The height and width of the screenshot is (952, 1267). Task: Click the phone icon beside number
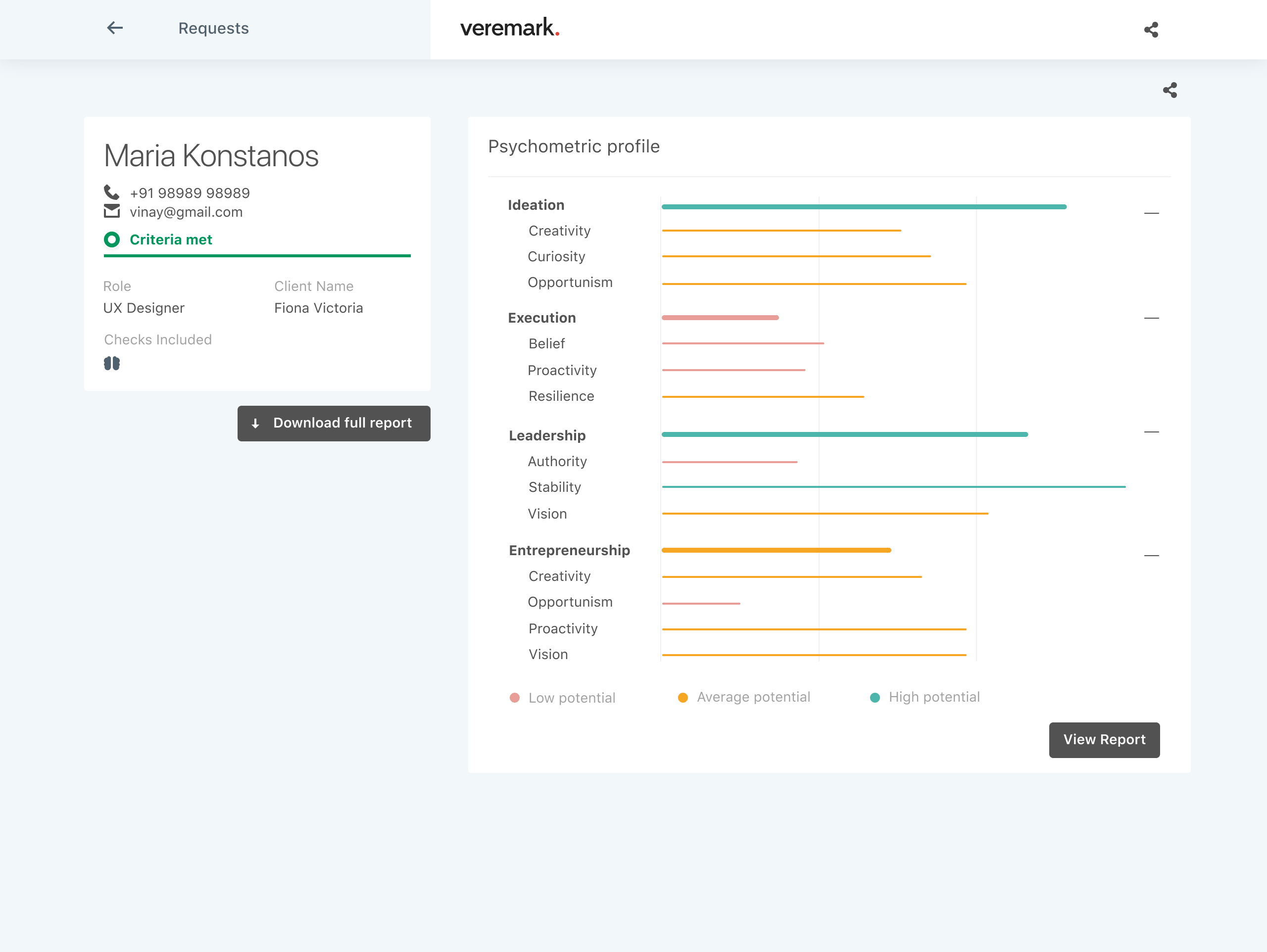[111, 192]
